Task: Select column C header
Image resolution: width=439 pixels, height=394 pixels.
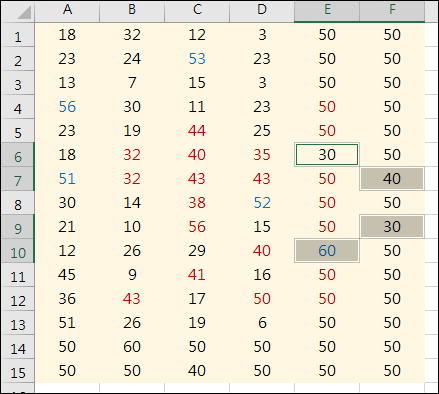Action: pyautogui.click(x=197, y=11)
